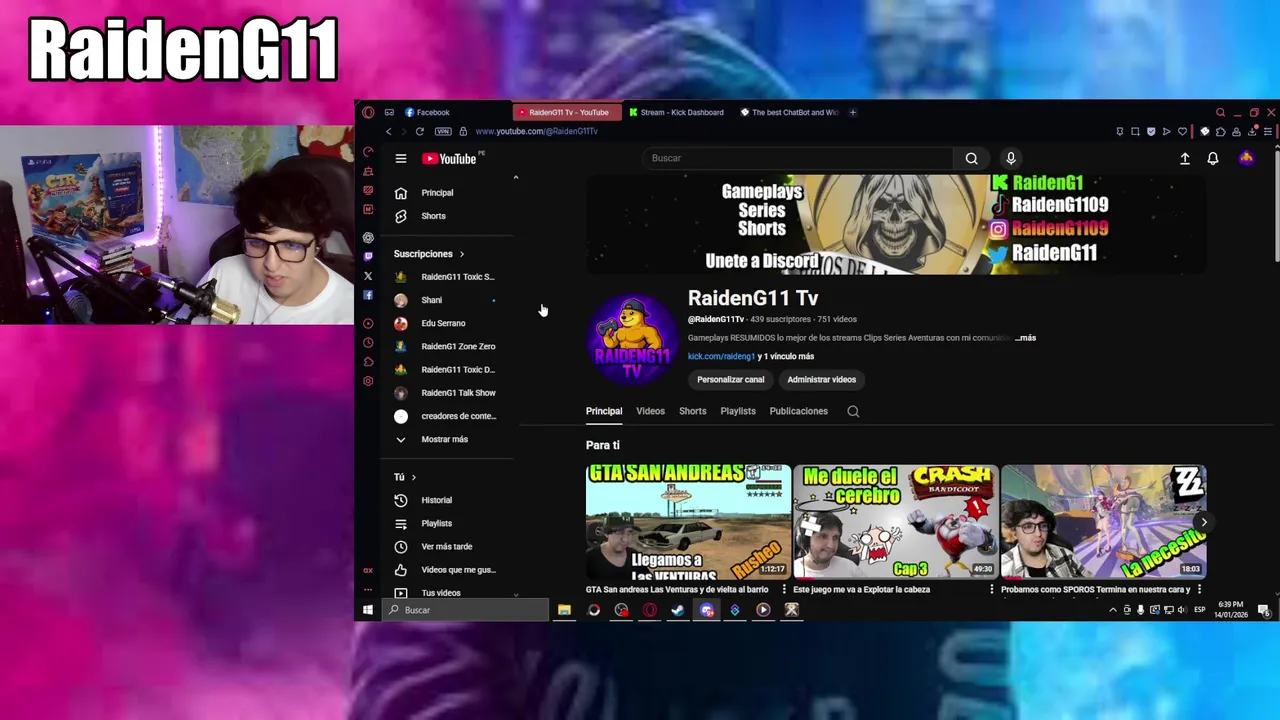The height and width of the screenshot is (720, 1280).
Task: Open X panel in Opera sidebar
Action: [368, 276]
